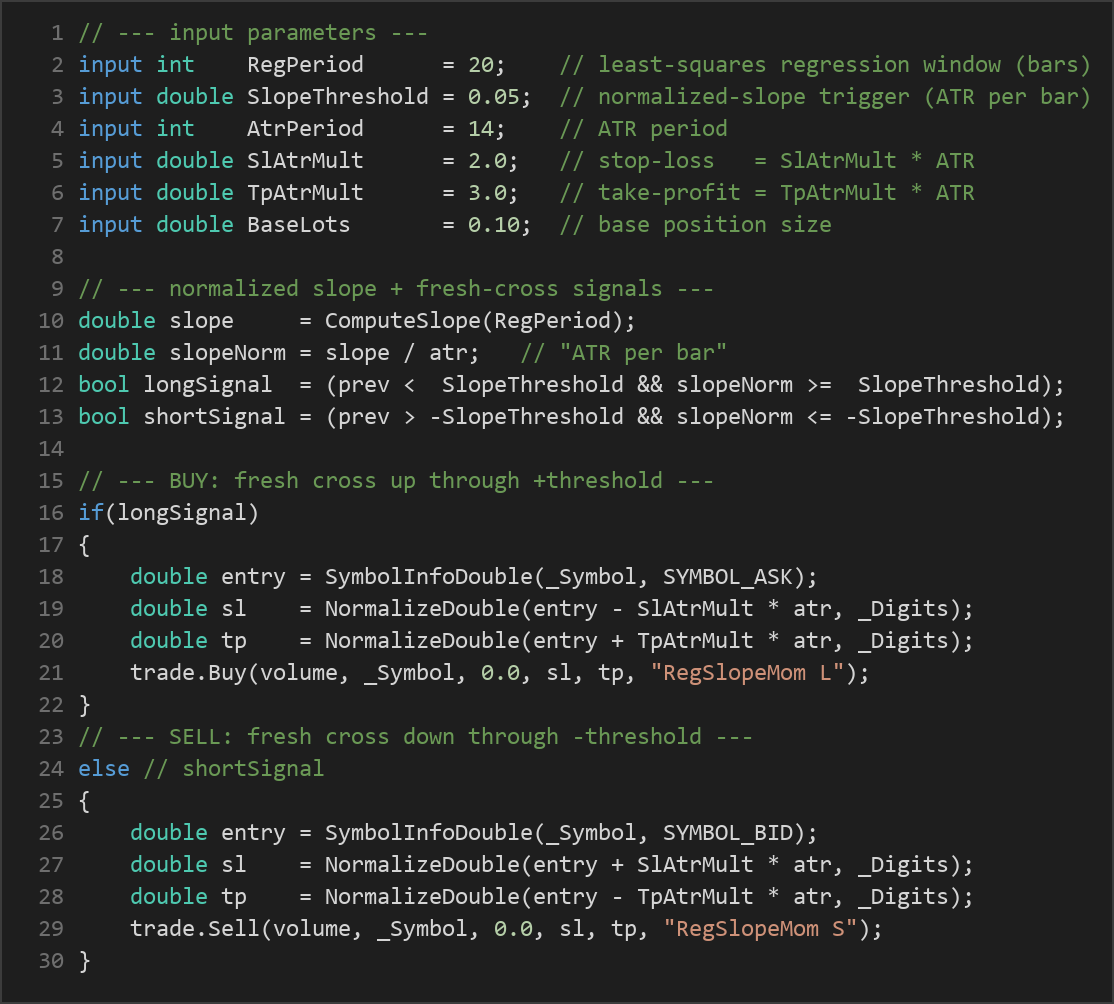The height and width of the screenshot is (1004, 1114).
Task: Click the if(longSignal) statement
Action: point(168,512)
